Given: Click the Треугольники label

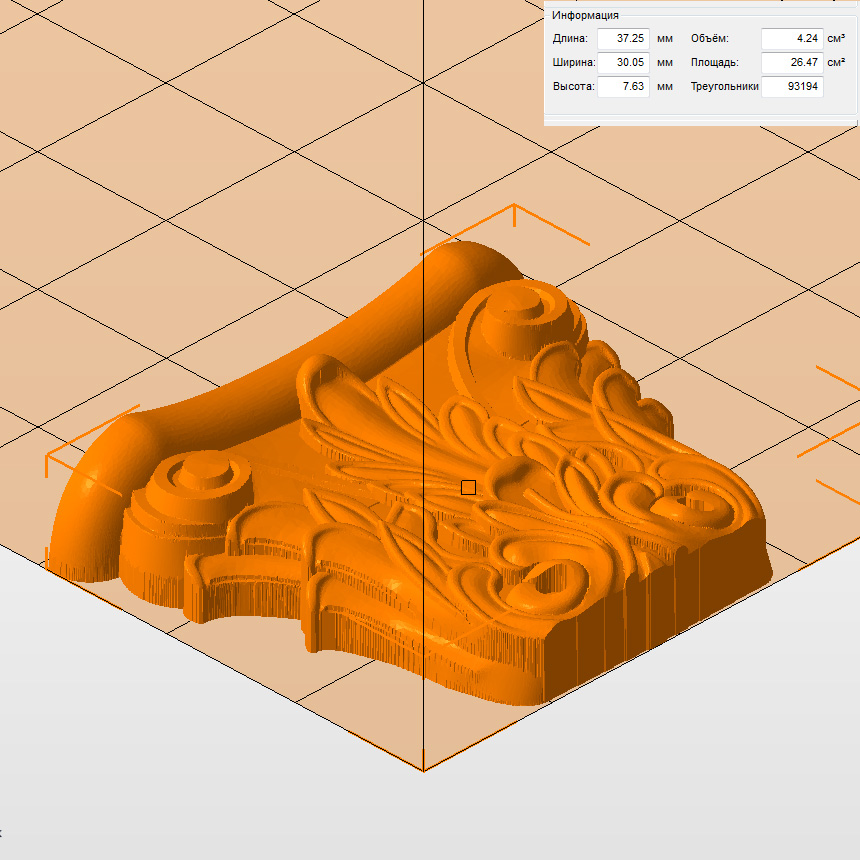Looking at the screenshot, I should tap(724, 87).
